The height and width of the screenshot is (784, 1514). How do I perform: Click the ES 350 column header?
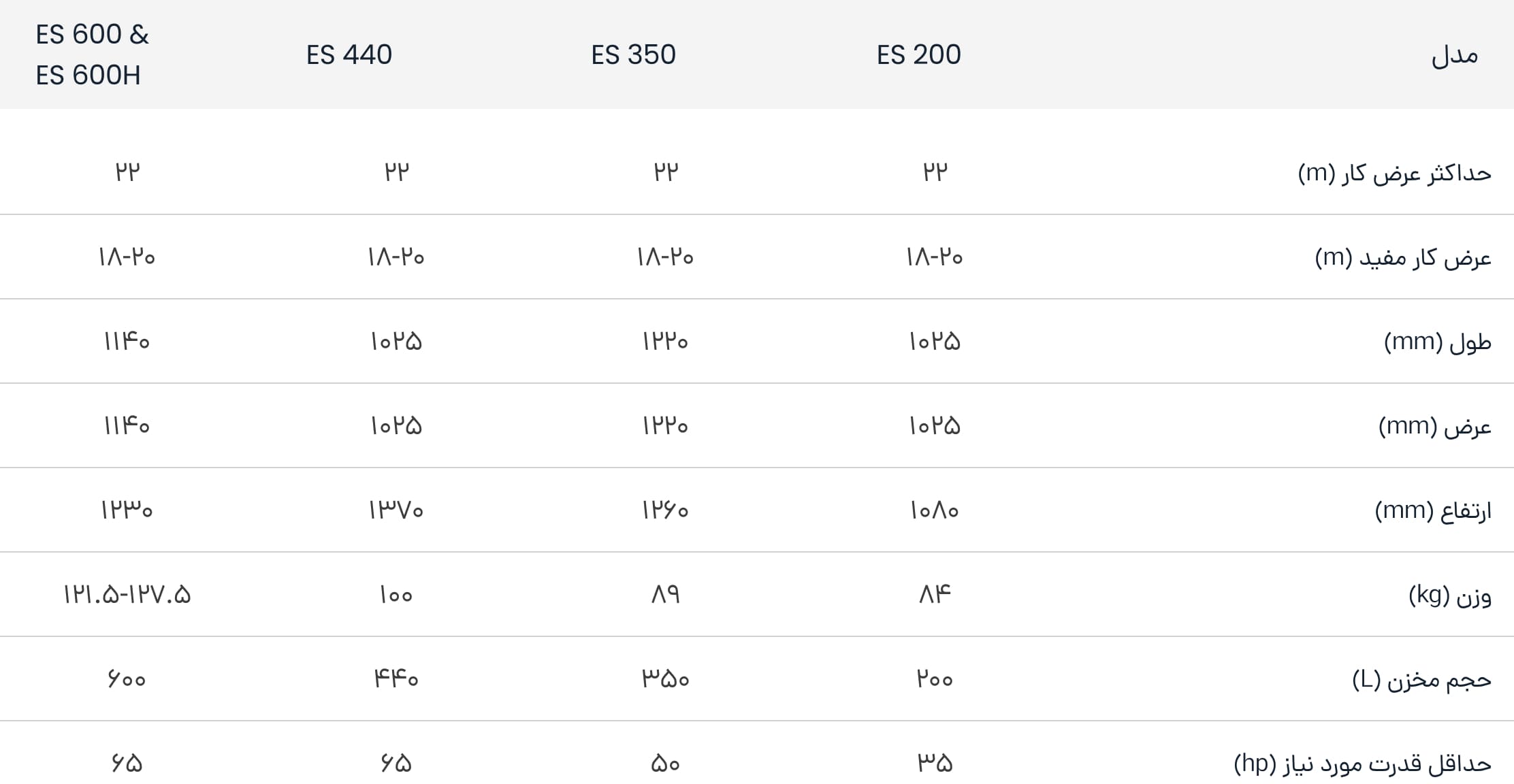[633, 54]
